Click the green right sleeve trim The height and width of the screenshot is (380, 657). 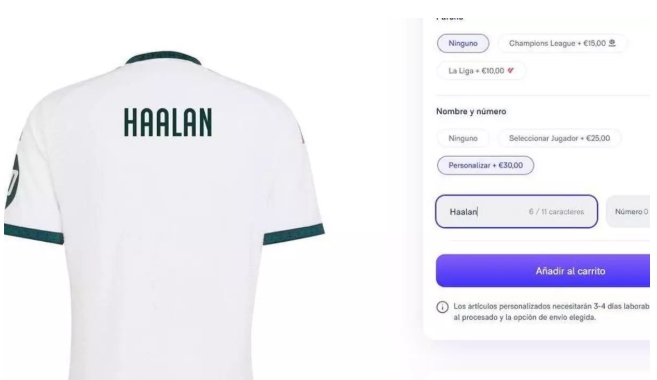294,234
